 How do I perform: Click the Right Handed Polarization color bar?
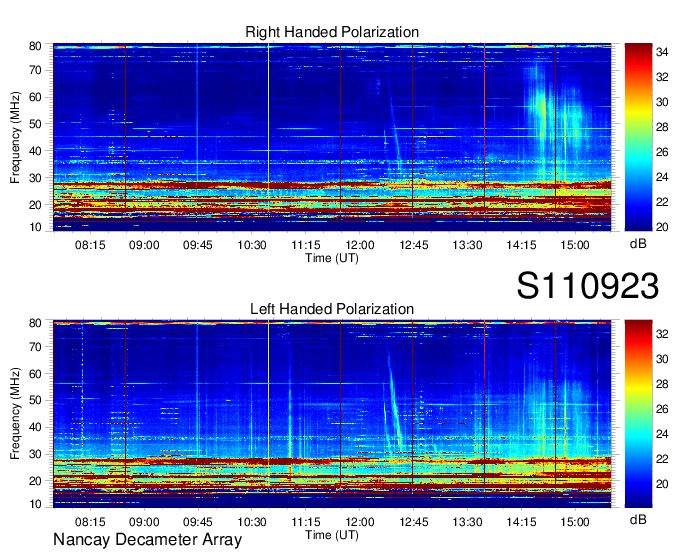pos(638,137)
